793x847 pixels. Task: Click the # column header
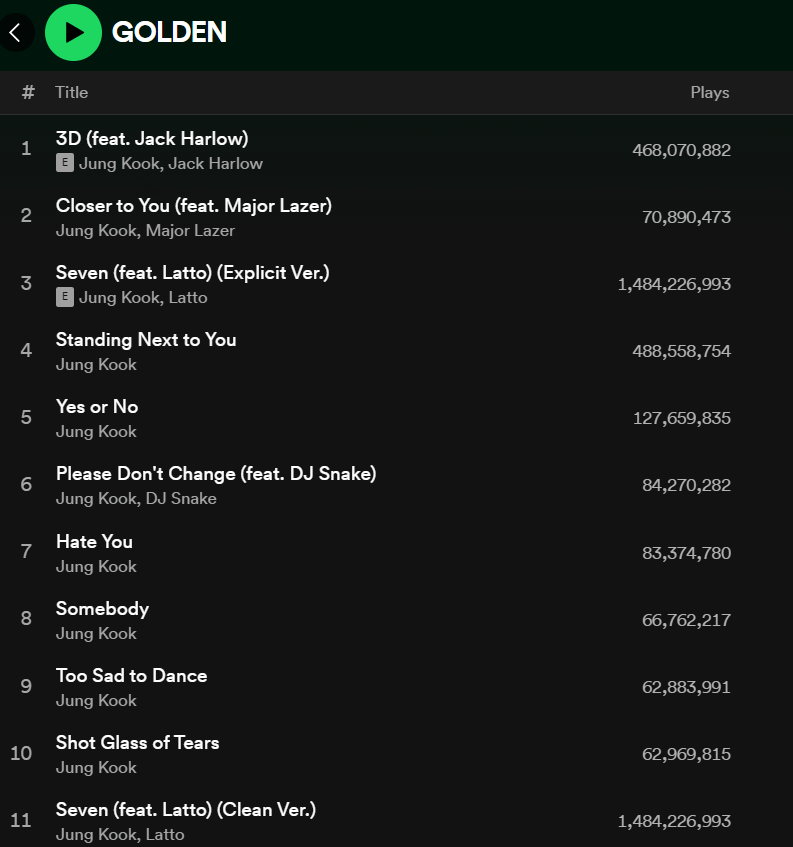pos(28,92)
